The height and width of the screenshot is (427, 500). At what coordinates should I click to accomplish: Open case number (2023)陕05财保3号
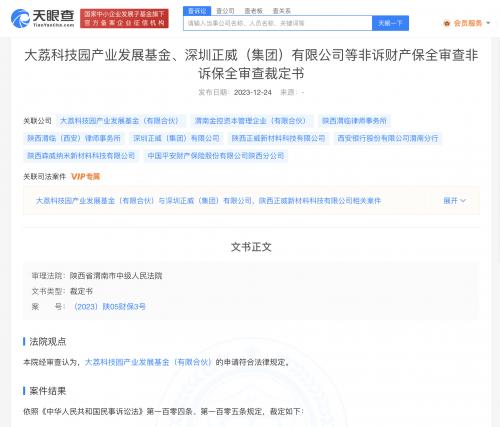[110, 307]
